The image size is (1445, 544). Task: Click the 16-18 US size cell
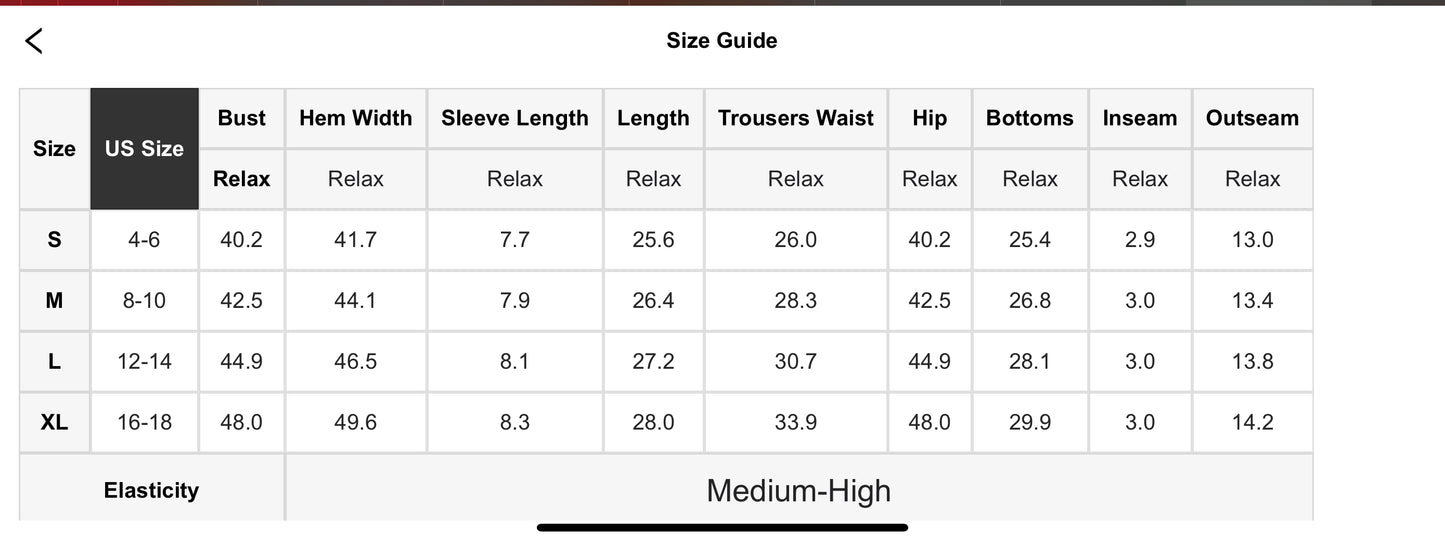(x=144, y=423)
